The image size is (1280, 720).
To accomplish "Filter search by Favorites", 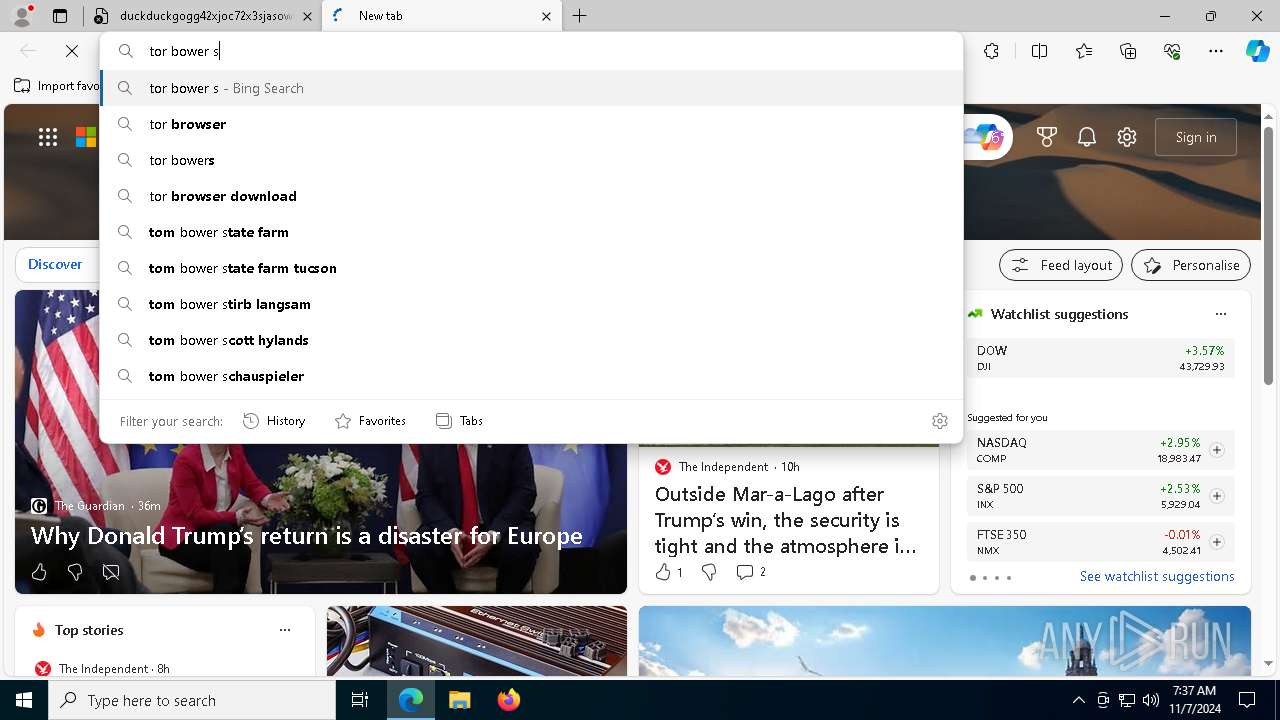I will (370, 421).
